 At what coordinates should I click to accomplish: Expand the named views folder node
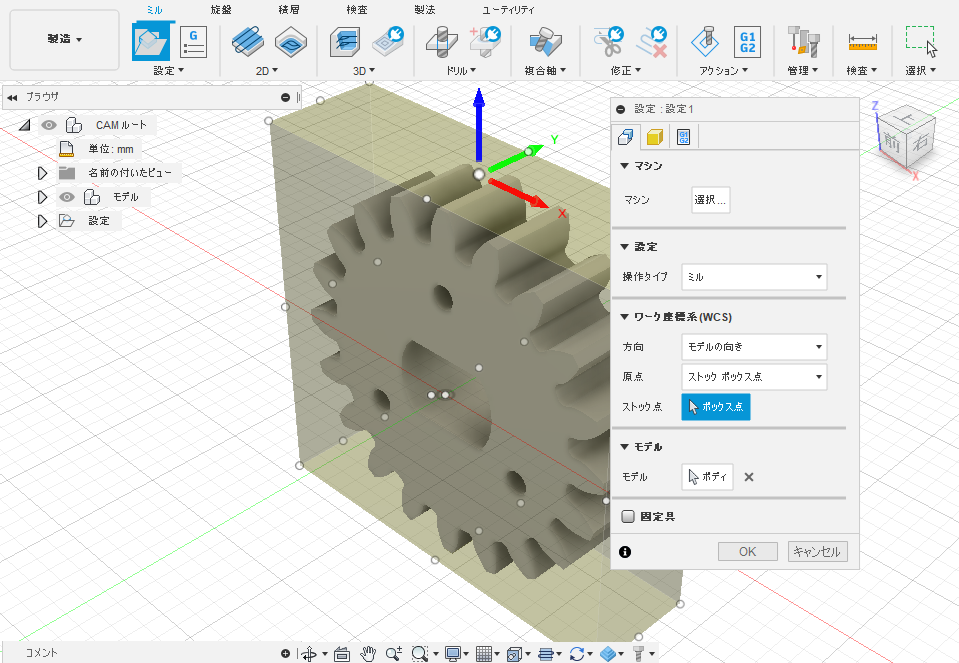(42, 173)
